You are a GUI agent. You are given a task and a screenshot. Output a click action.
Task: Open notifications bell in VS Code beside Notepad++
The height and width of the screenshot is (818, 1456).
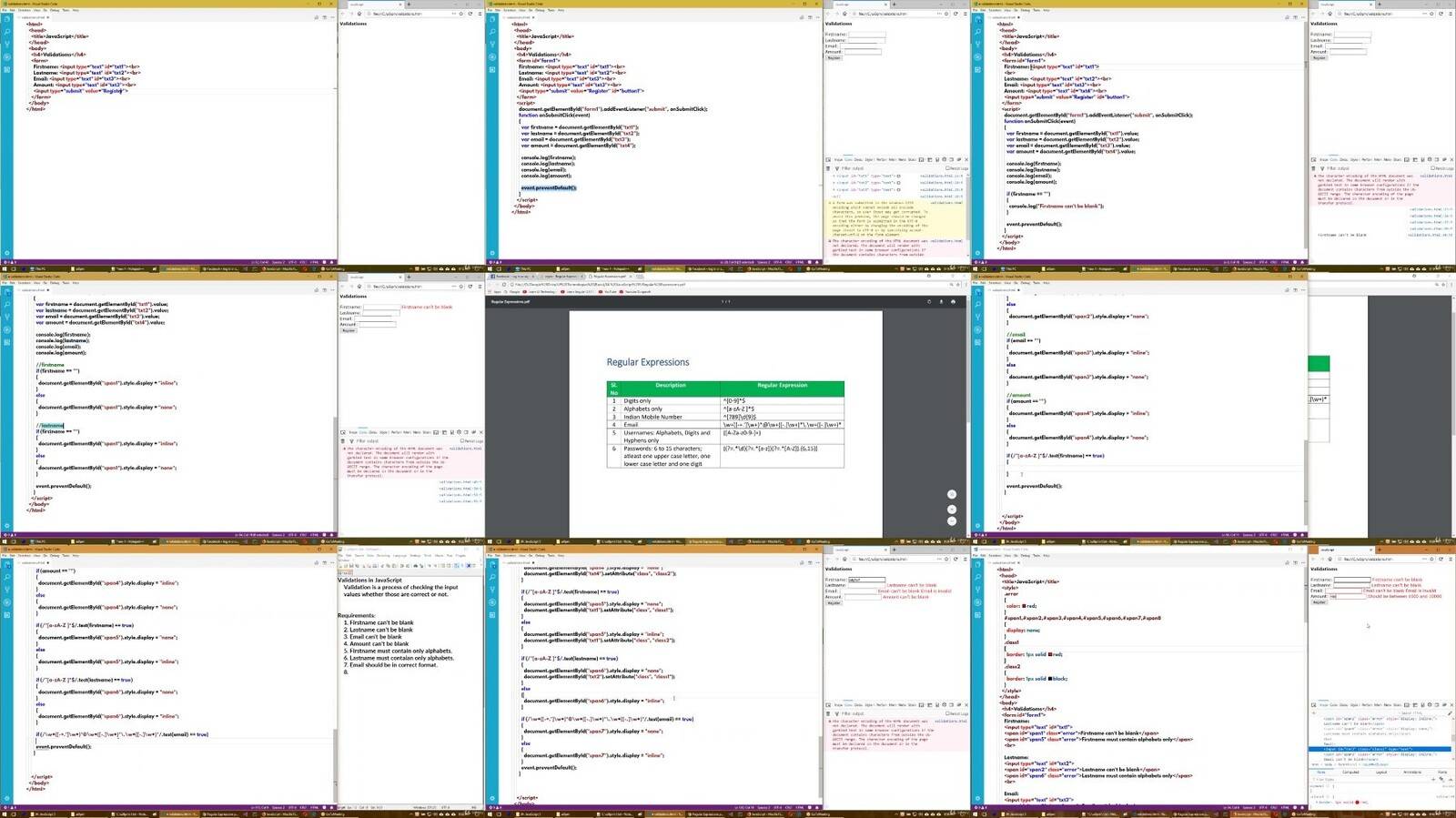pyautogui.click(x=330, y=807)
